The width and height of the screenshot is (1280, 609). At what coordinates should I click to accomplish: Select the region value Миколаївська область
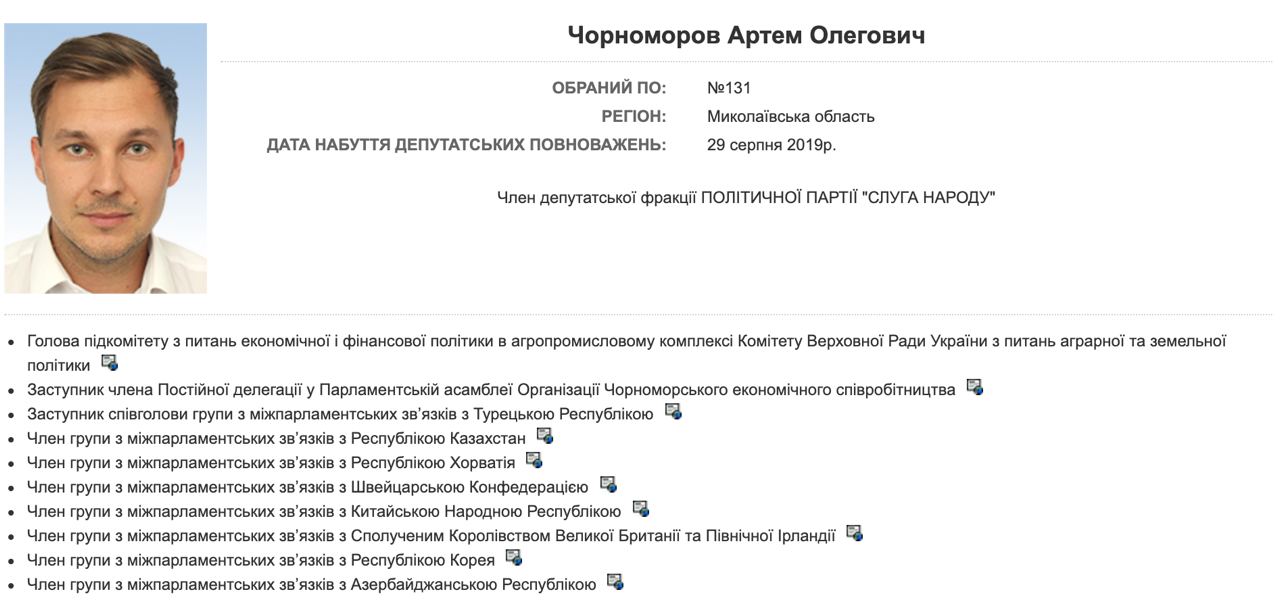(x=790, y=116)
